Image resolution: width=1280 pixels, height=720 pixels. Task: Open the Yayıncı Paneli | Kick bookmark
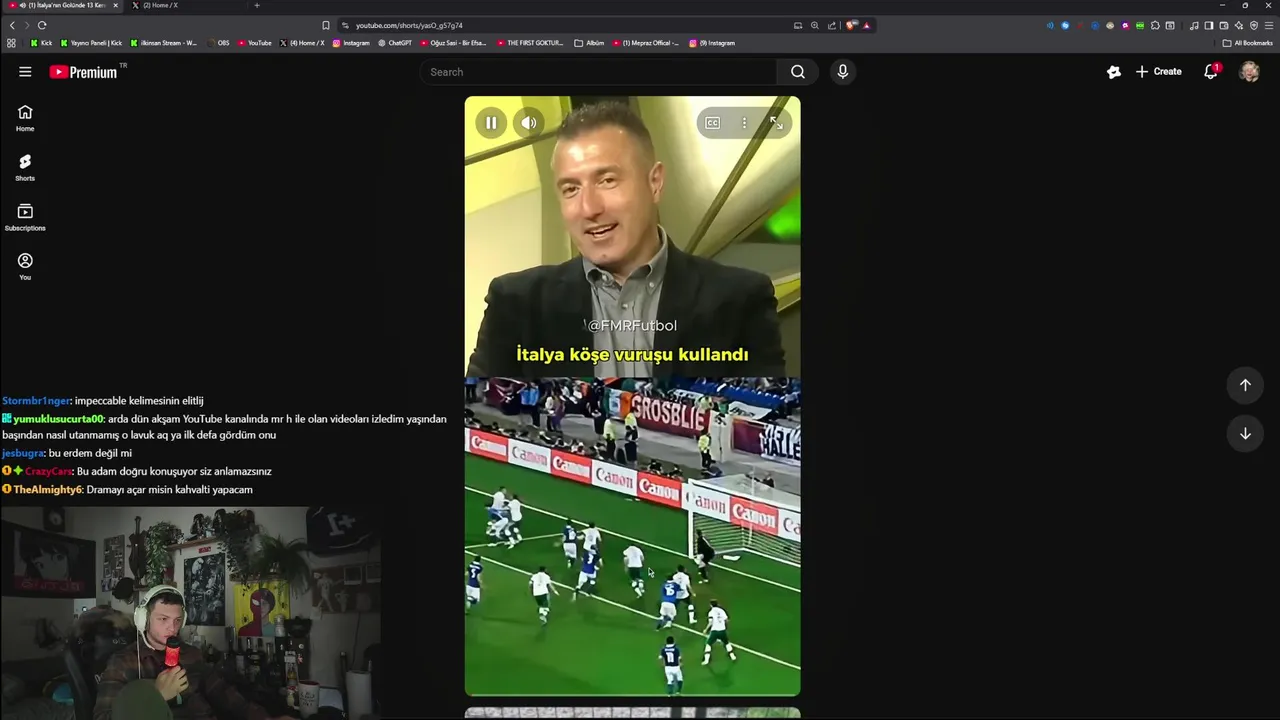(x=91, y=43)
